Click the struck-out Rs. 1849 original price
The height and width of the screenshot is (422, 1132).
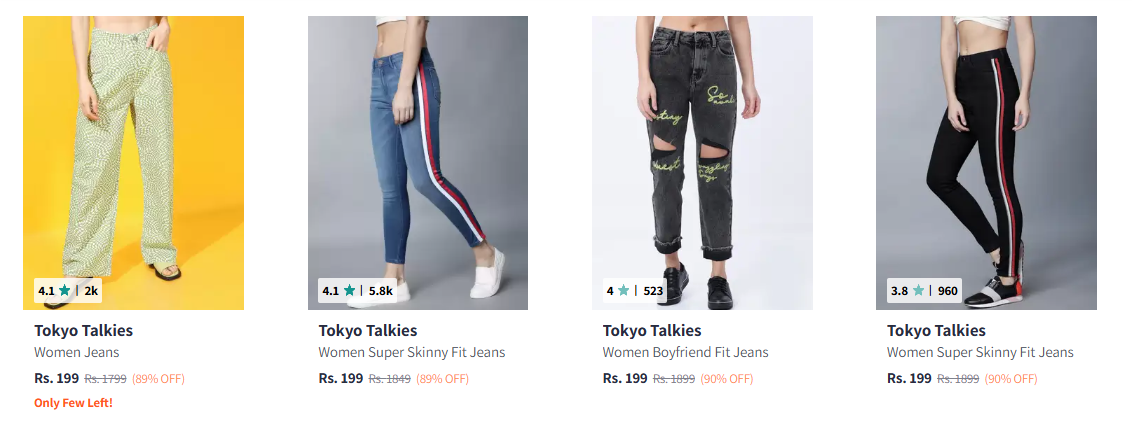(389, 379)
